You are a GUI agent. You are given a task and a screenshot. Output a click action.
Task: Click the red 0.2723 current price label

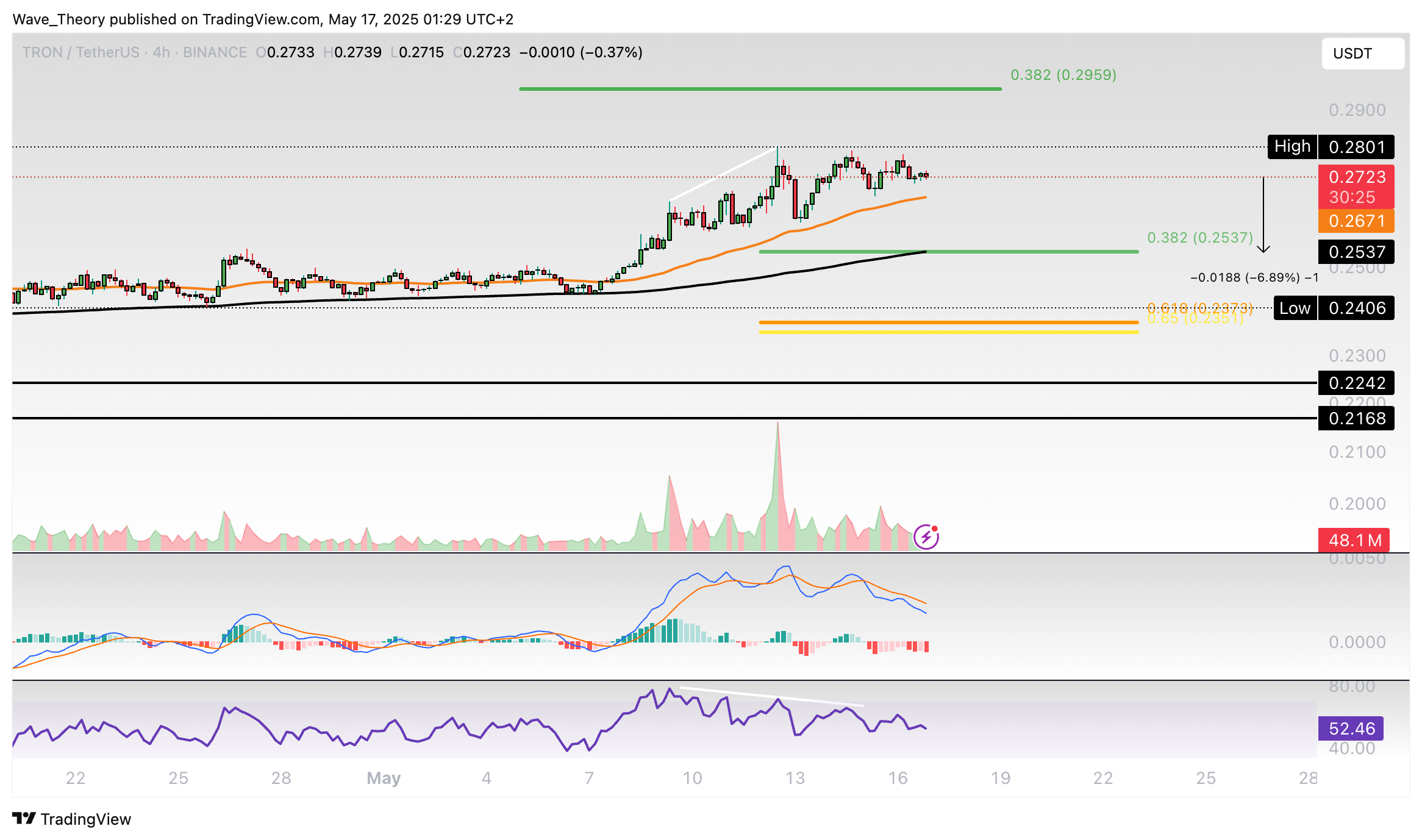1356,177
